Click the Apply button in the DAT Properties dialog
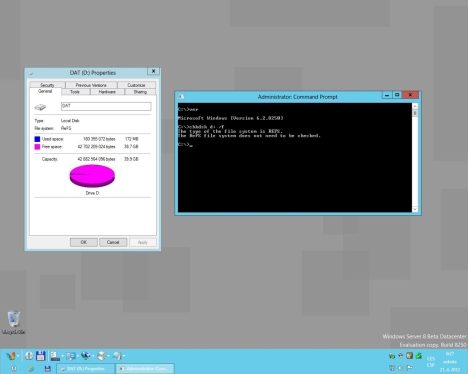The image size is (468, 374). 143,242
